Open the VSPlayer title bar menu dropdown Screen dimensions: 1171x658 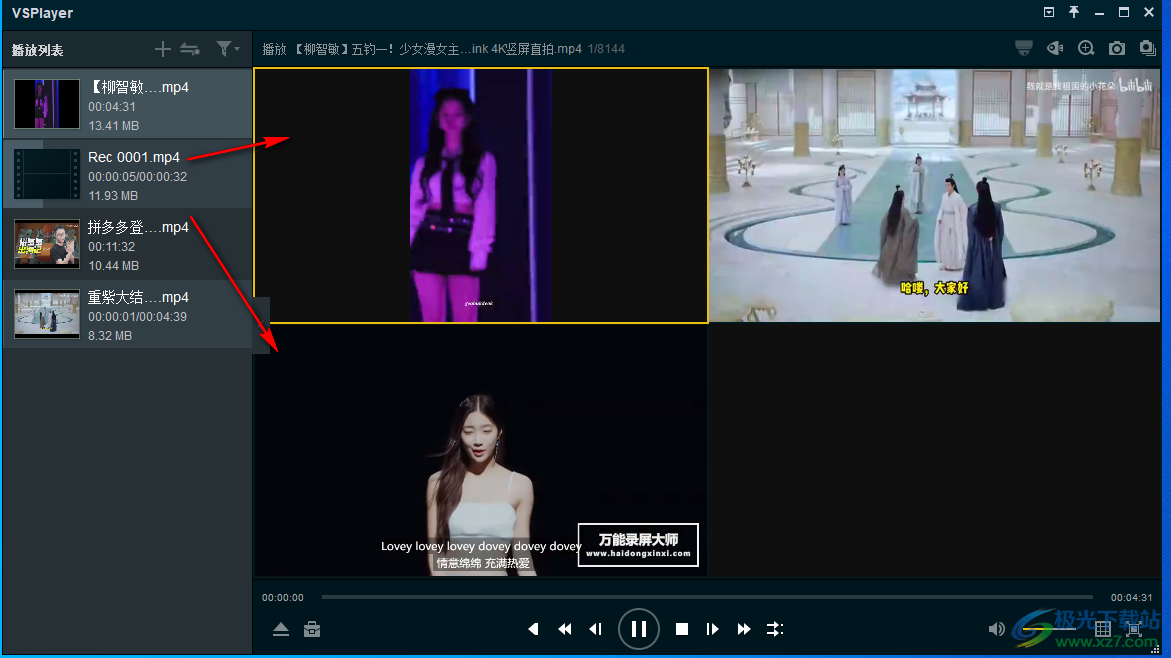[x=1049, y=12]
